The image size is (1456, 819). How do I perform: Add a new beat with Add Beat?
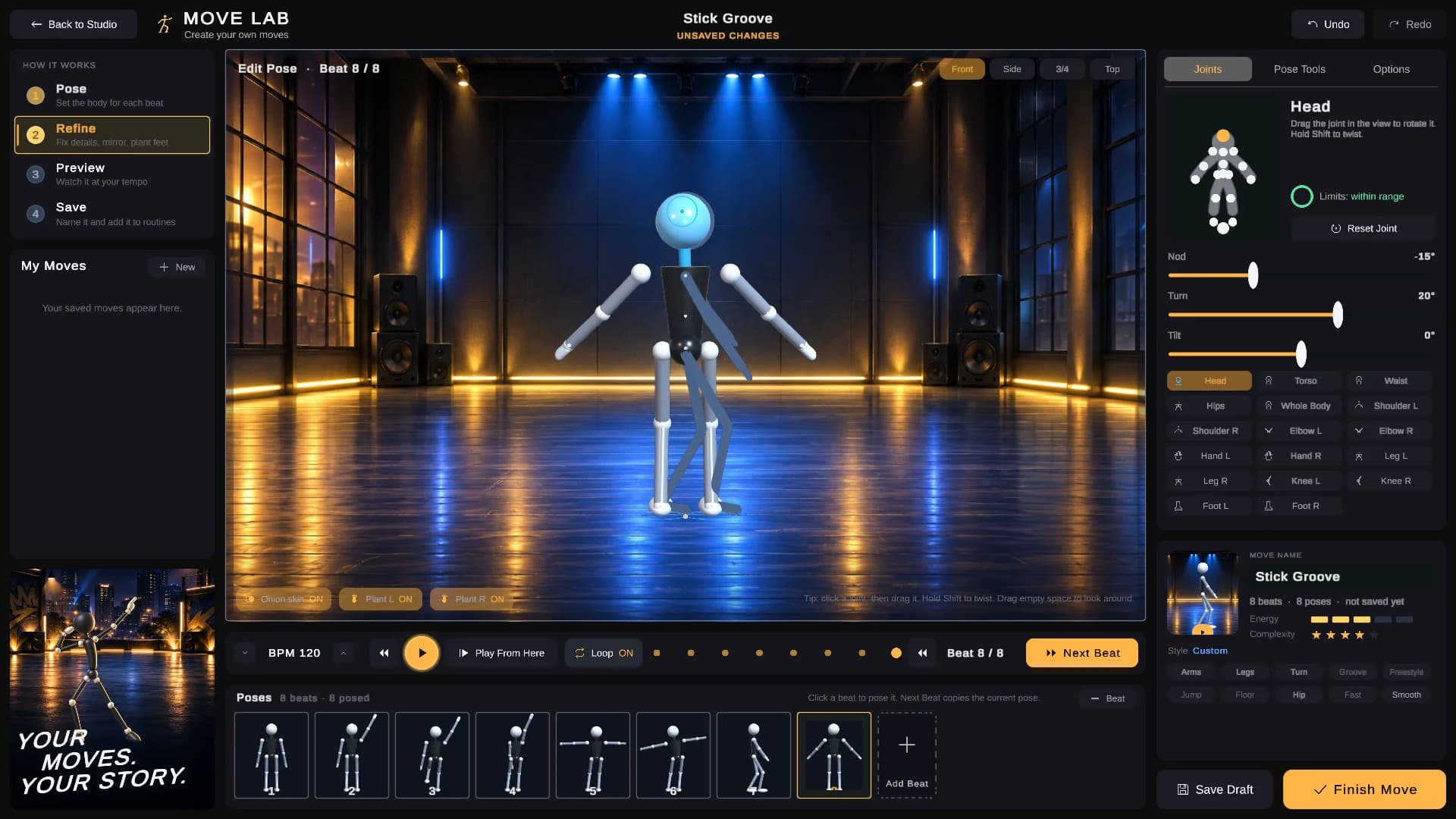pos(907,755)
